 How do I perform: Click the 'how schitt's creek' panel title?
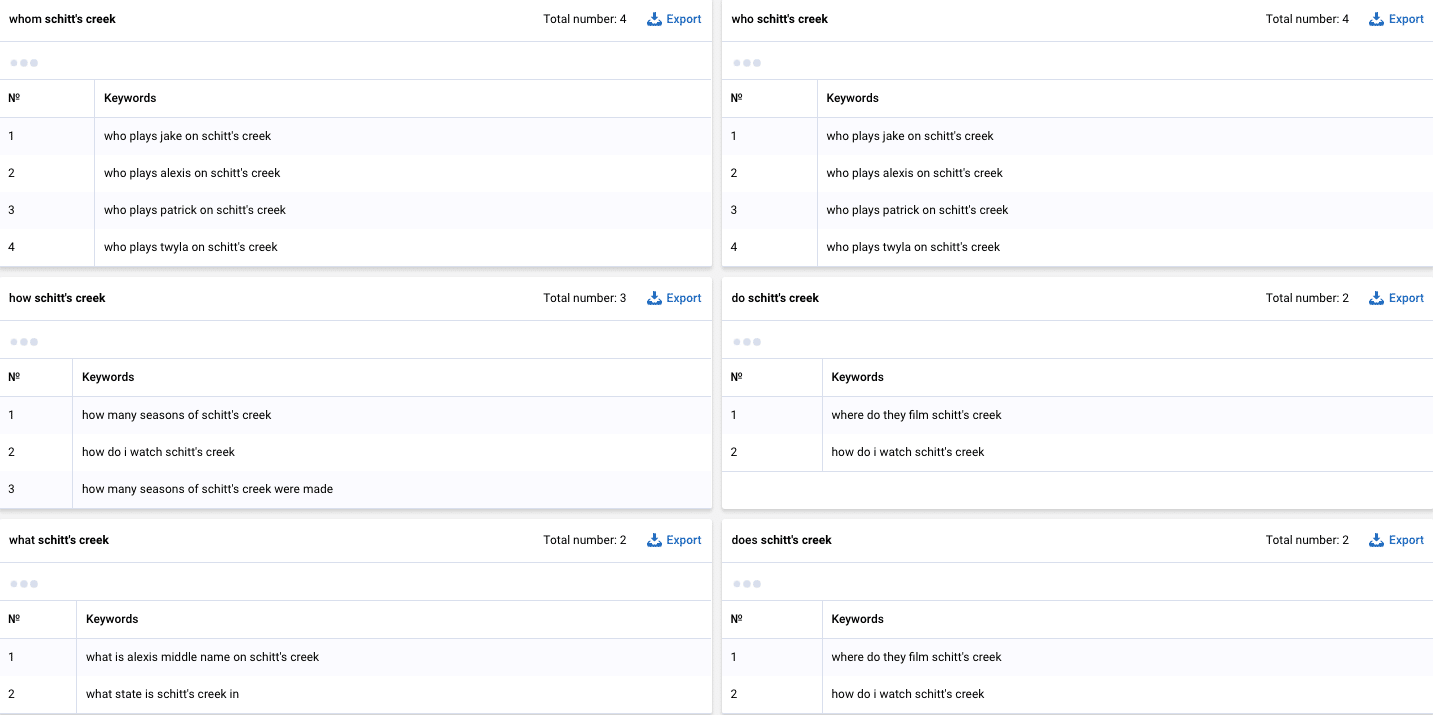pyautogui.click(x=57, y=298)
